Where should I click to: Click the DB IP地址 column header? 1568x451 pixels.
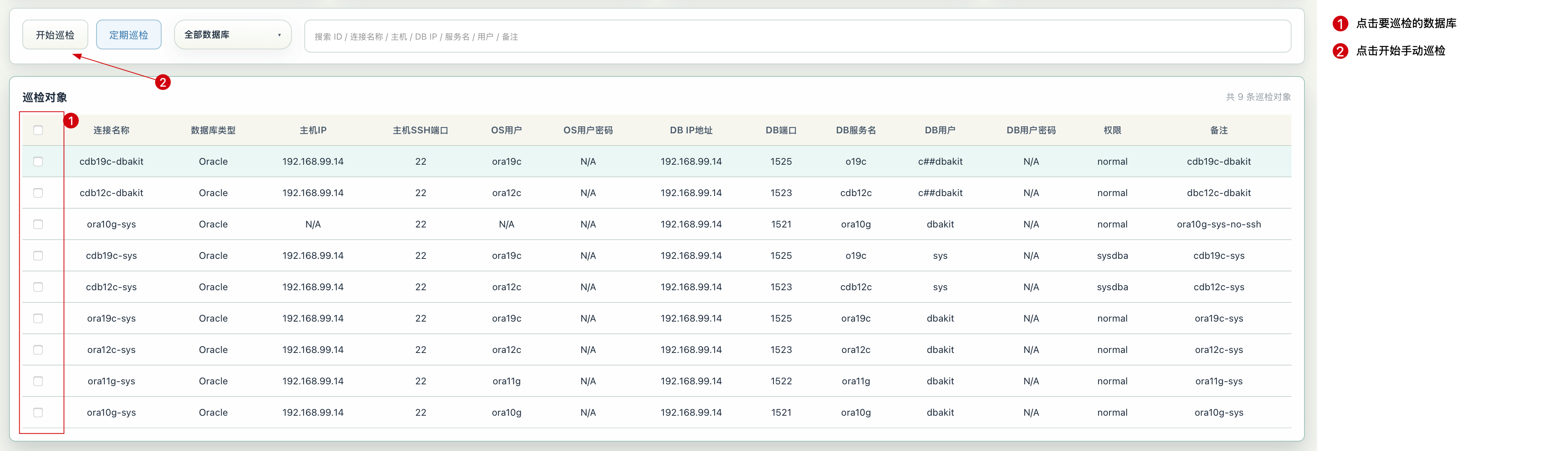691,130
